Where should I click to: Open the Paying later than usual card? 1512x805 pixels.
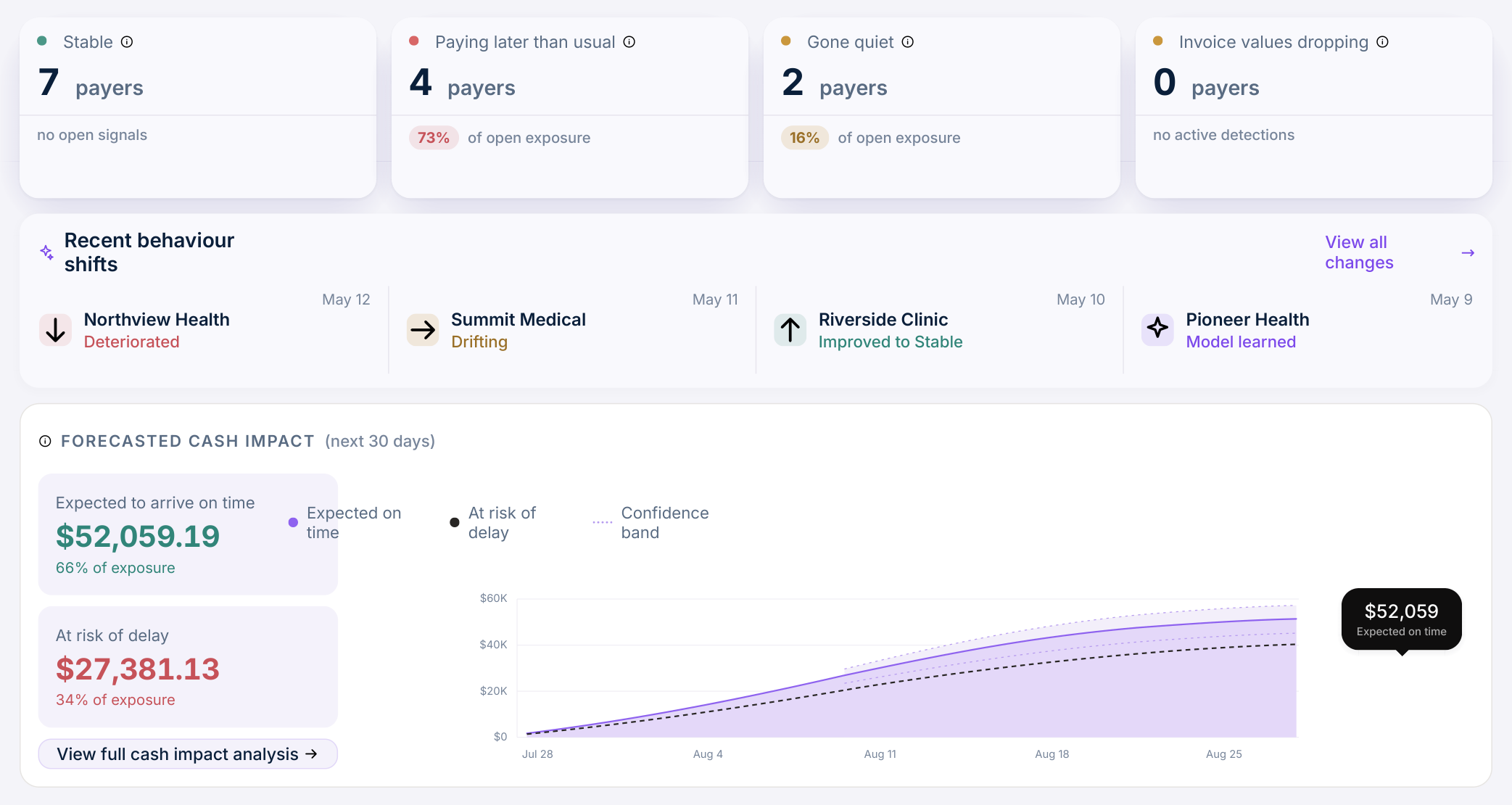pos(570,108)
